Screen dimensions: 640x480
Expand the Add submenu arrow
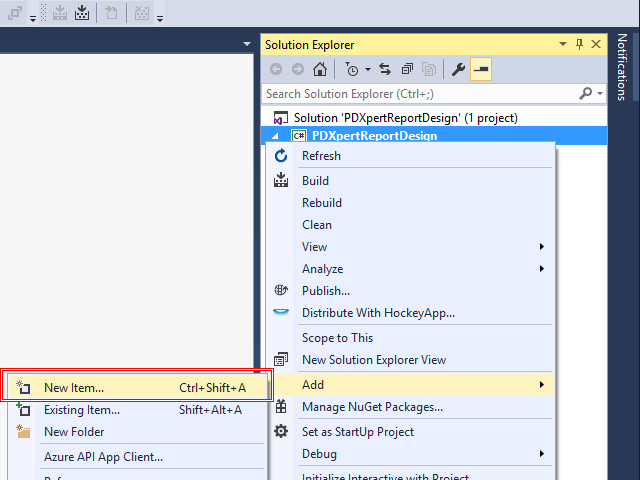(542, 384)
